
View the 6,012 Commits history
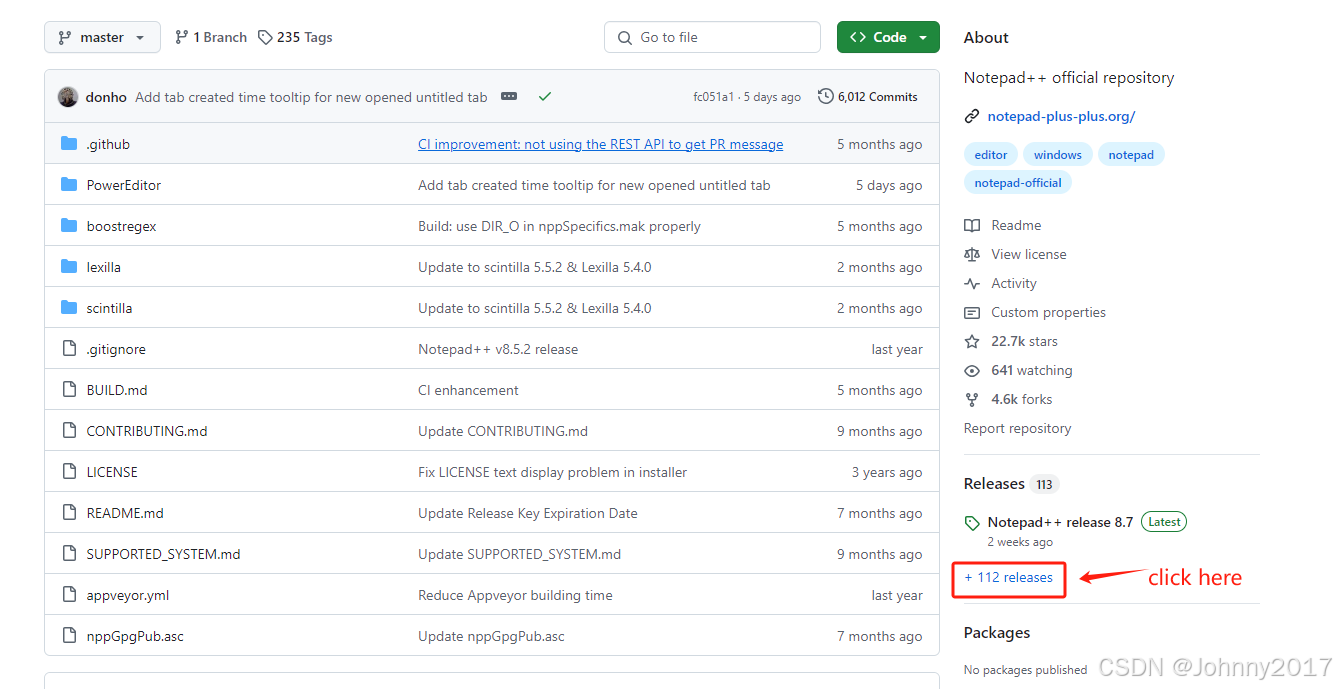(868, 97)
